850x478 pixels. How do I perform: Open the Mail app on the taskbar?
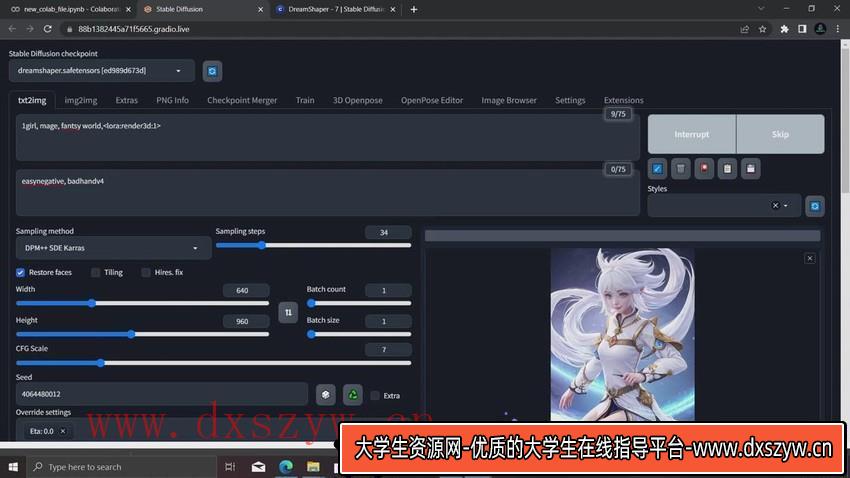[259, 467]
